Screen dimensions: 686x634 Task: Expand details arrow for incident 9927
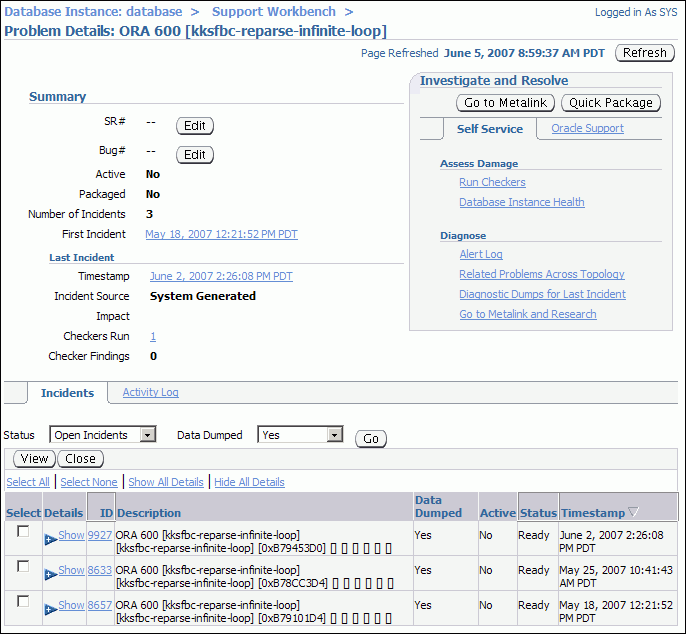(51, 539)
